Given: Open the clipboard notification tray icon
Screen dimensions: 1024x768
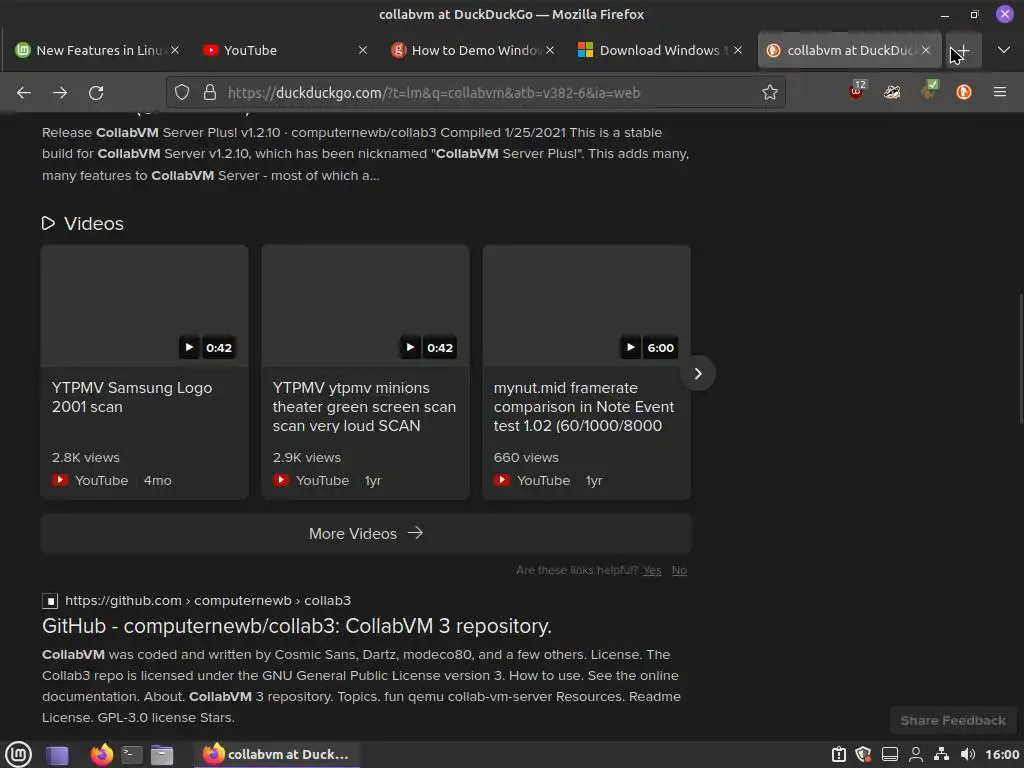Looking at the screenshot, I should pos(839,754).
